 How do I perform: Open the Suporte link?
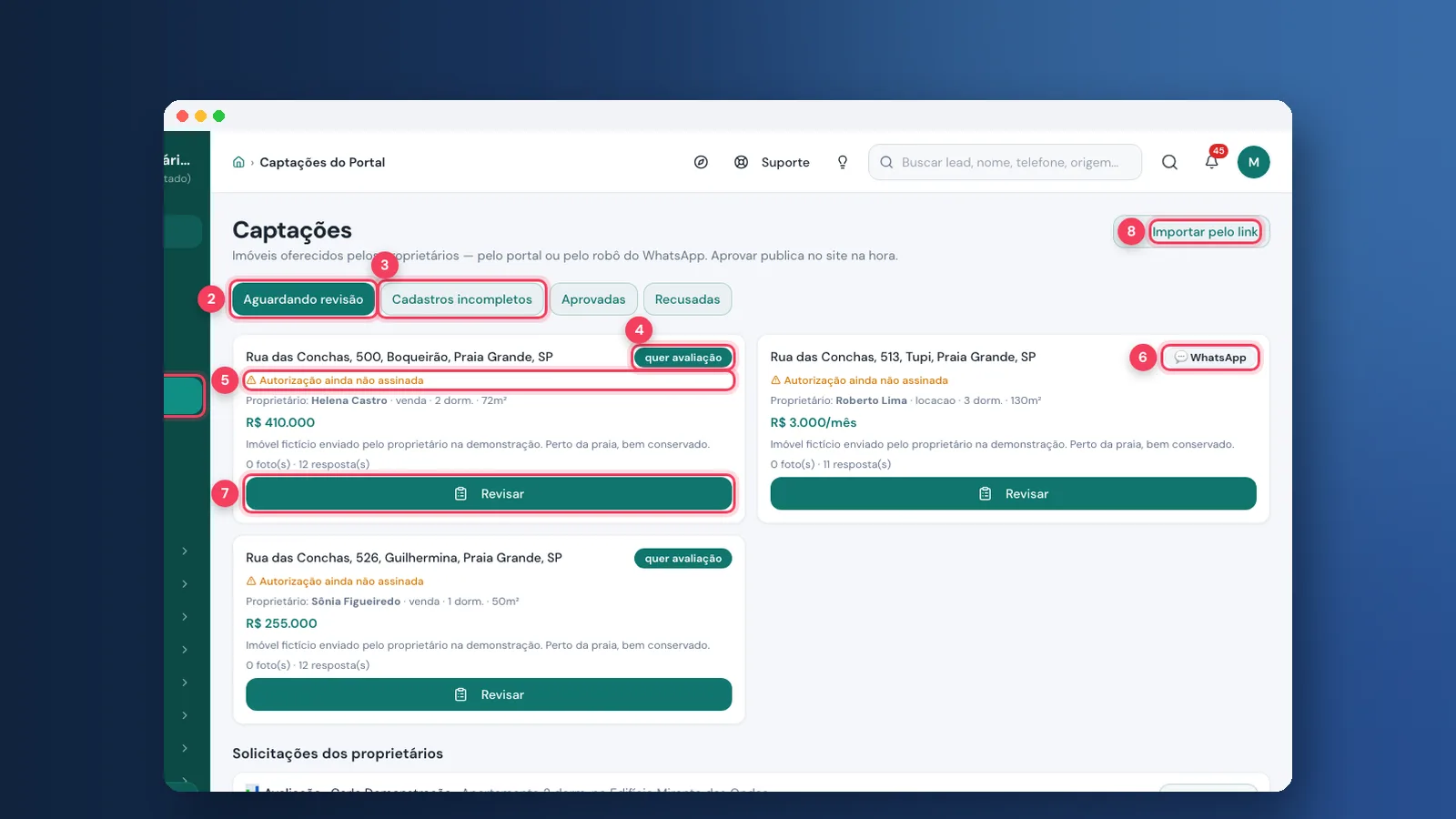[785, 162]
